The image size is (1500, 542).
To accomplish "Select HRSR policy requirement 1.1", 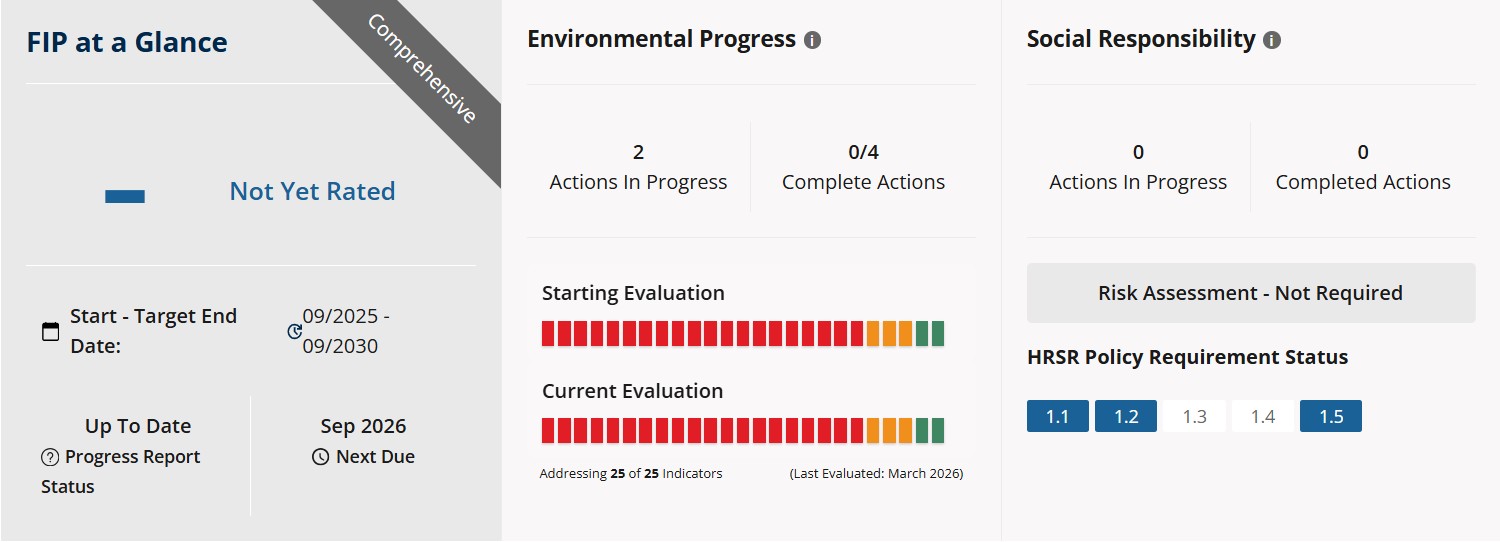I will coord(1057,416).
